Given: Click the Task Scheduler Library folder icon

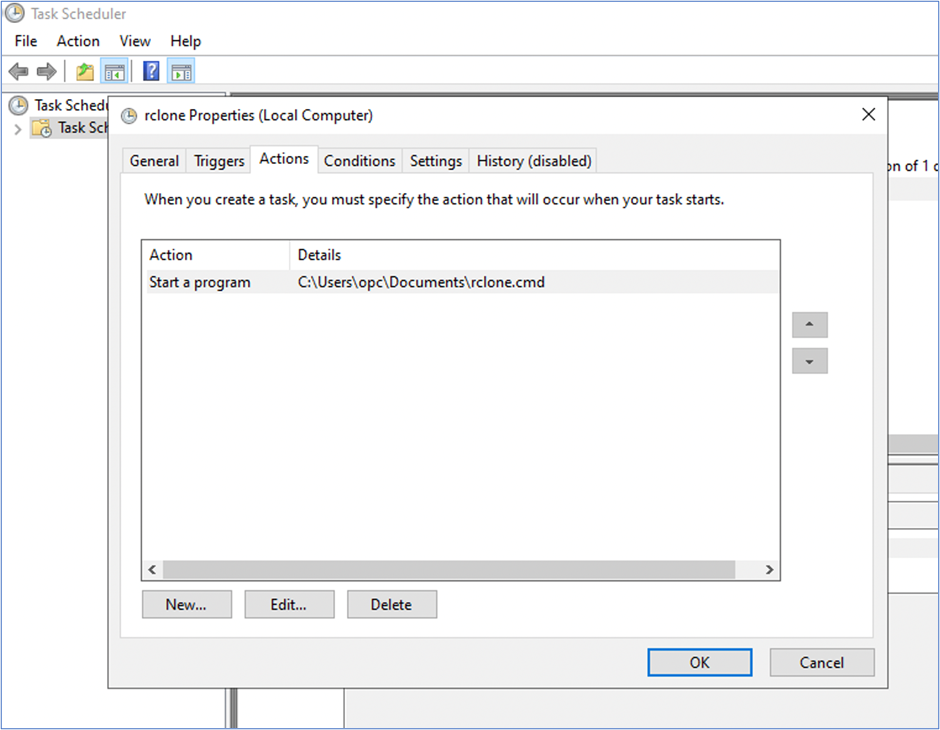Looking at the screenshot, I should click(41, 128).
